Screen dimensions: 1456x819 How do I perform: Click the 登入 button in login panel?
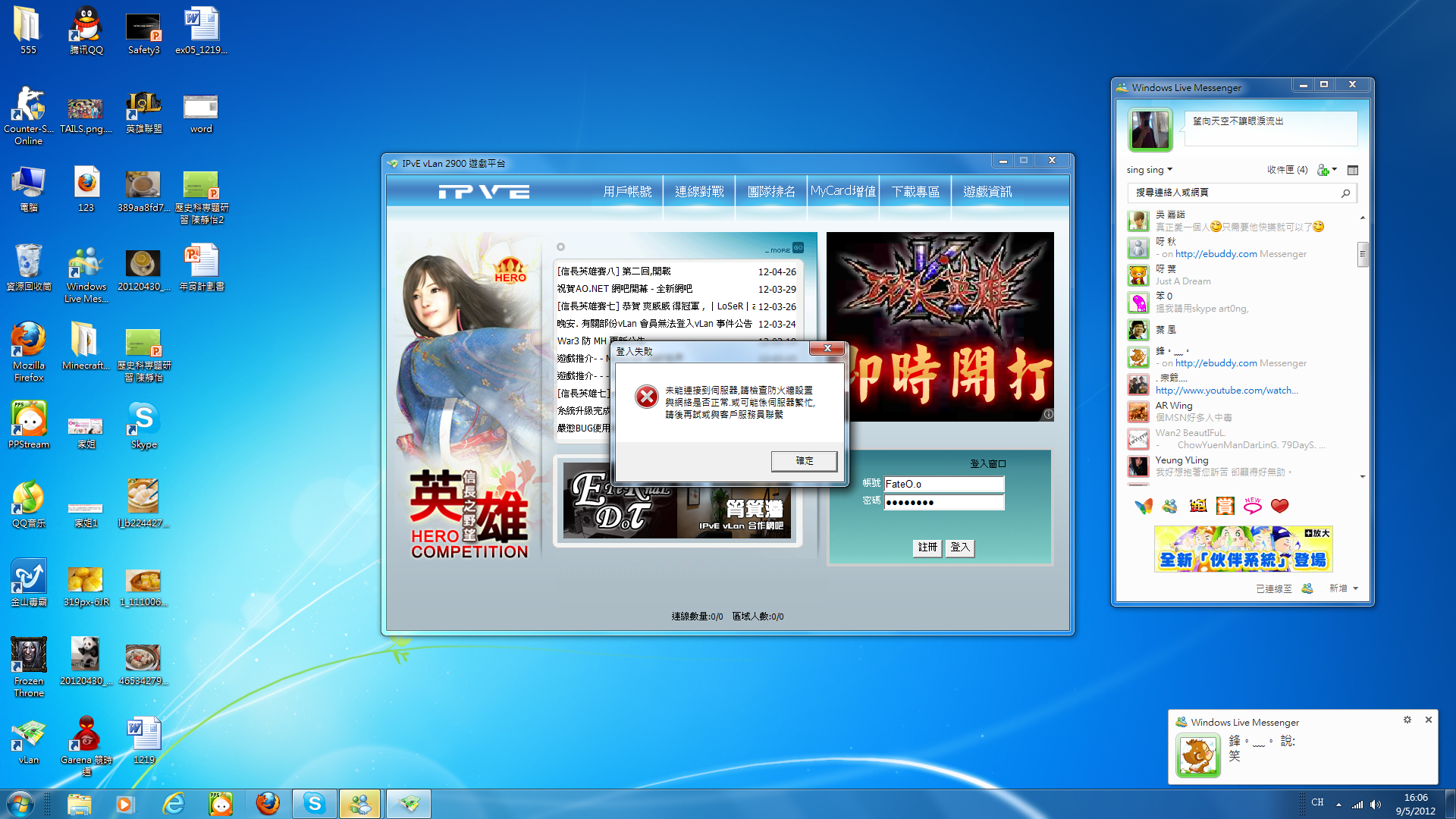959,548
